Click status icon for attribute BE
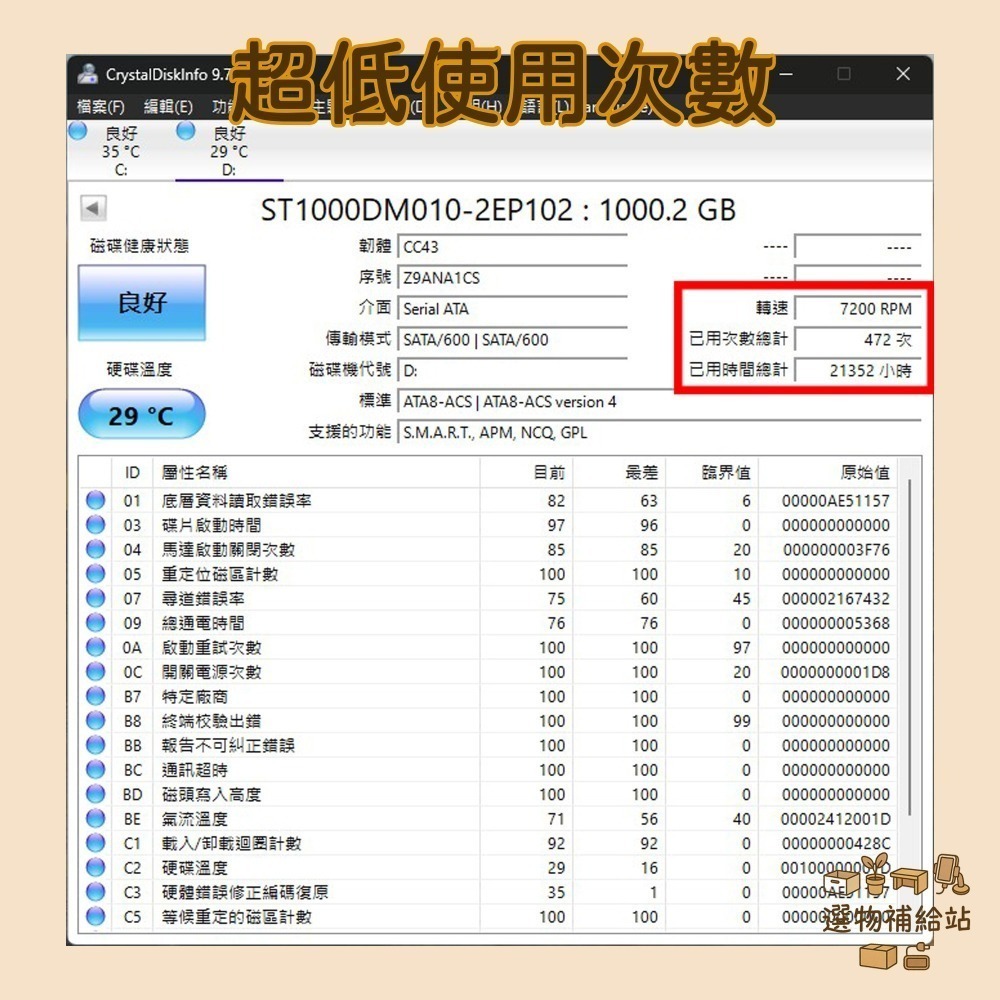The width and height of the screenshot is (1000, 1000). (x=96, y=818)
